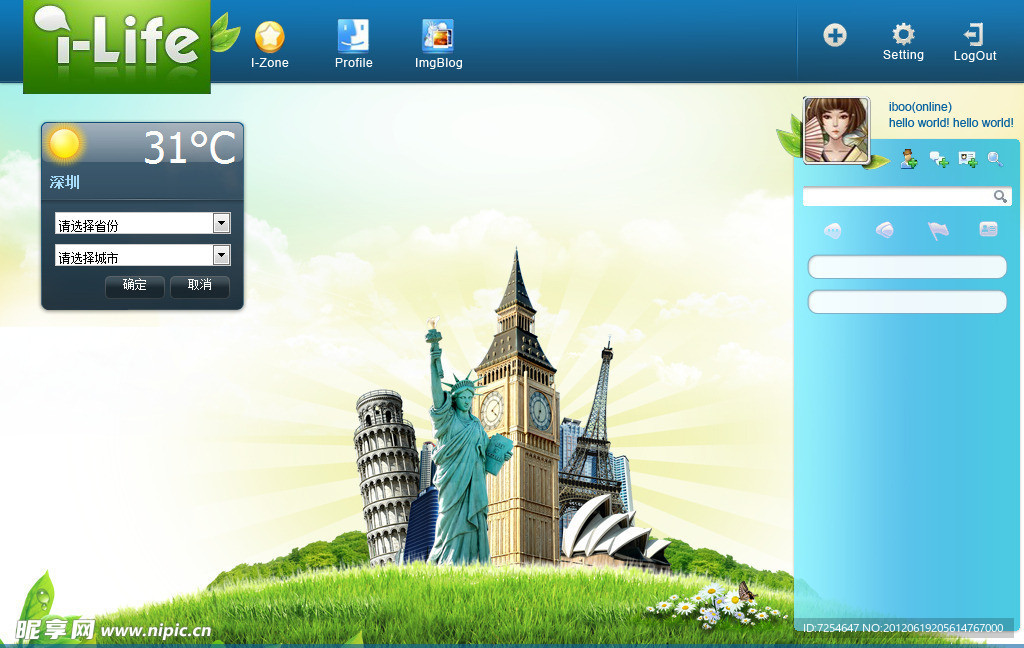Switch to the contact card tab
The width and height of the screenshot is (1024, 648).
click(x=988, y=229)
